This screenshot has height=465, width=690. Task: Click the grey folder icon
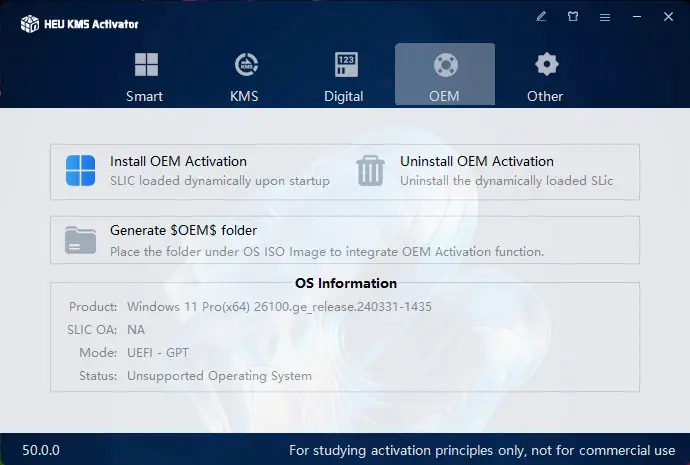pyautogui.click(x=81, y=240)
